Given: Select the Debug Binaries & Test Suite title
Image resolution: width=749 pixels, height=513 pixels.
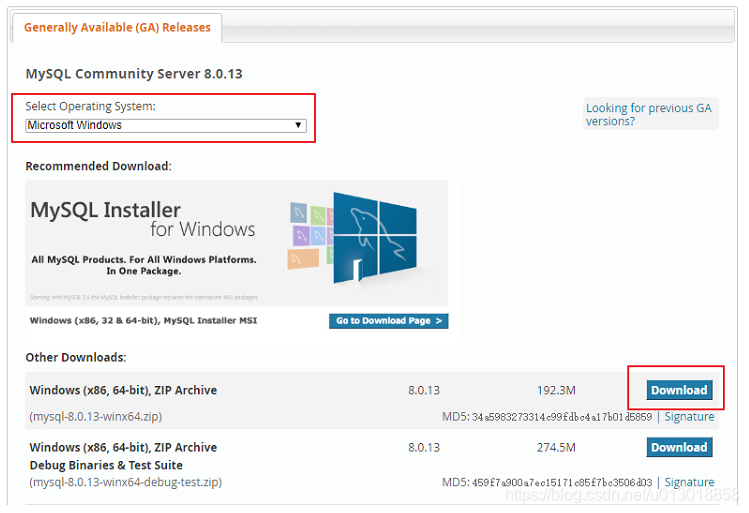Looking at the screenshot, I should (x=106, y=465).
